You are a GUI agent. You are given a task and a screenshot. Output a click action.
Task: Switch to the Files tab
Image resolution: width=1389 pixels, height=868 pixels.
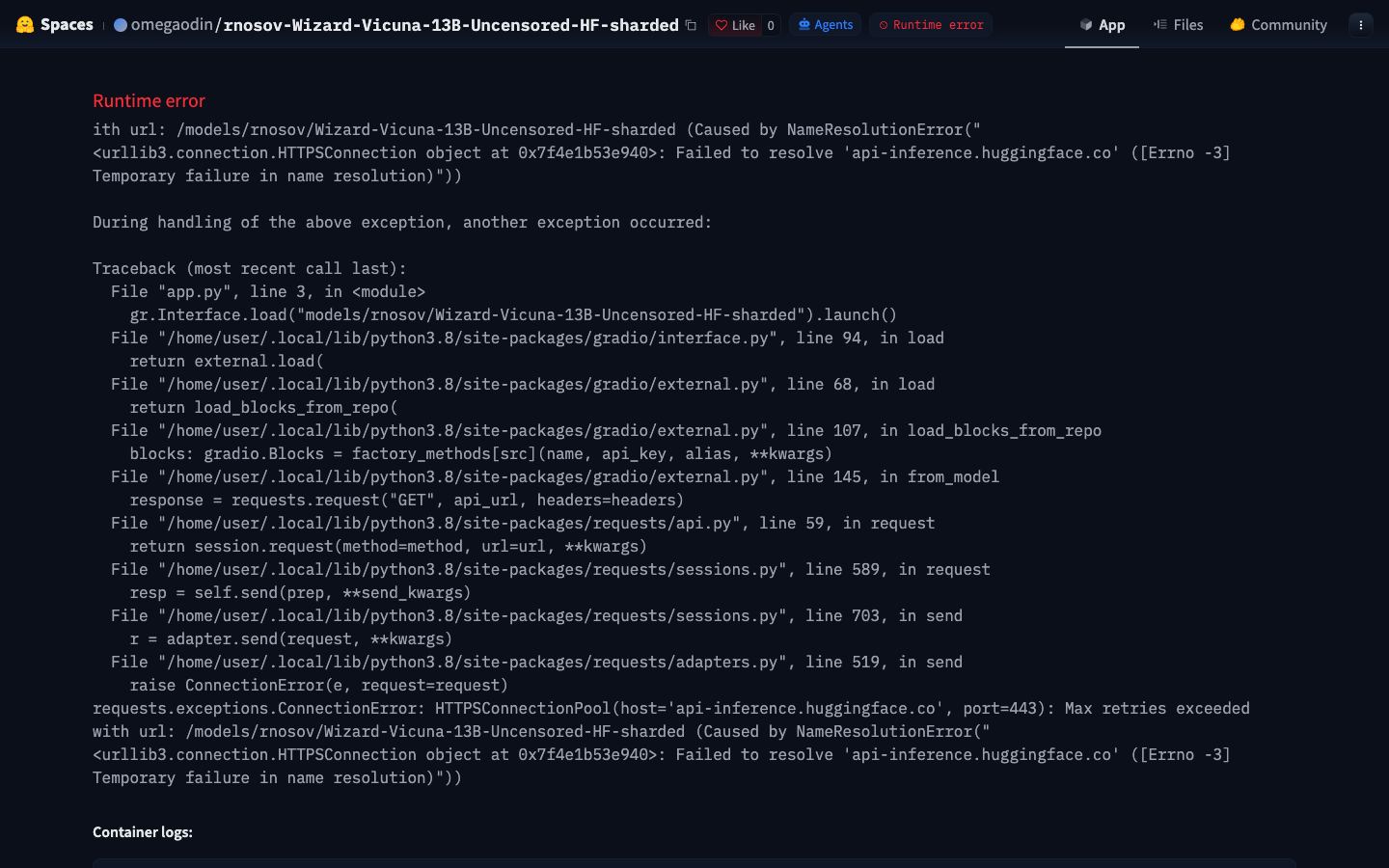click(x=1178, y=25)
